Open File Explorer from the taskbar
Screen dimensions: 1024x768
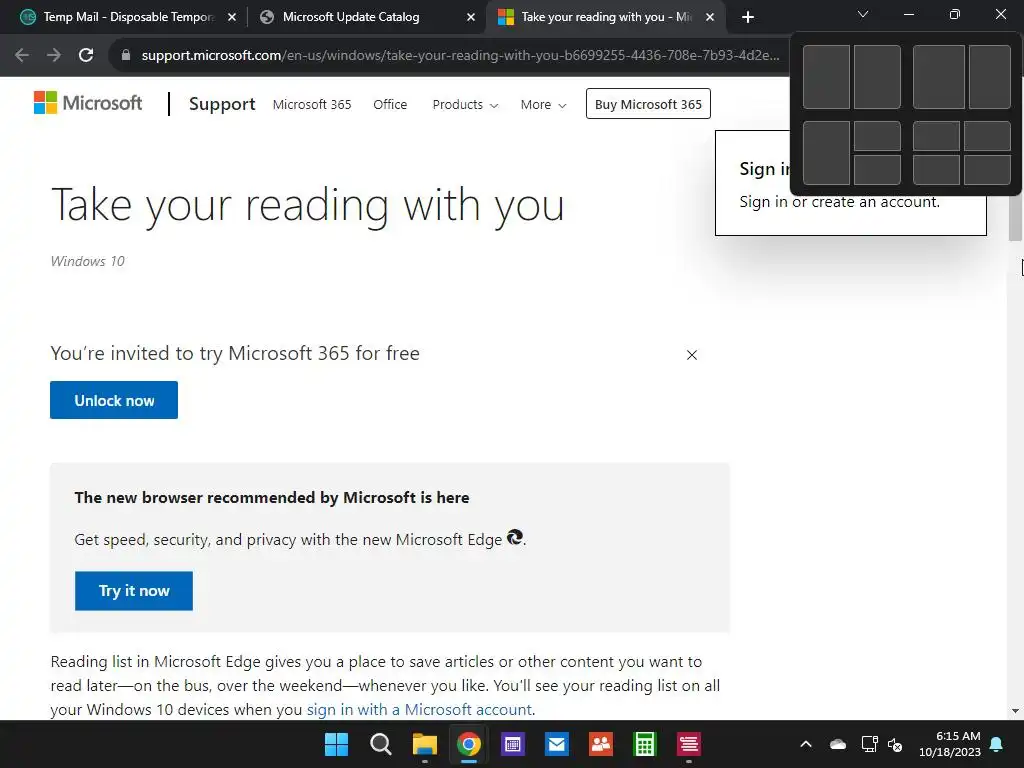(x=424, y=744)
